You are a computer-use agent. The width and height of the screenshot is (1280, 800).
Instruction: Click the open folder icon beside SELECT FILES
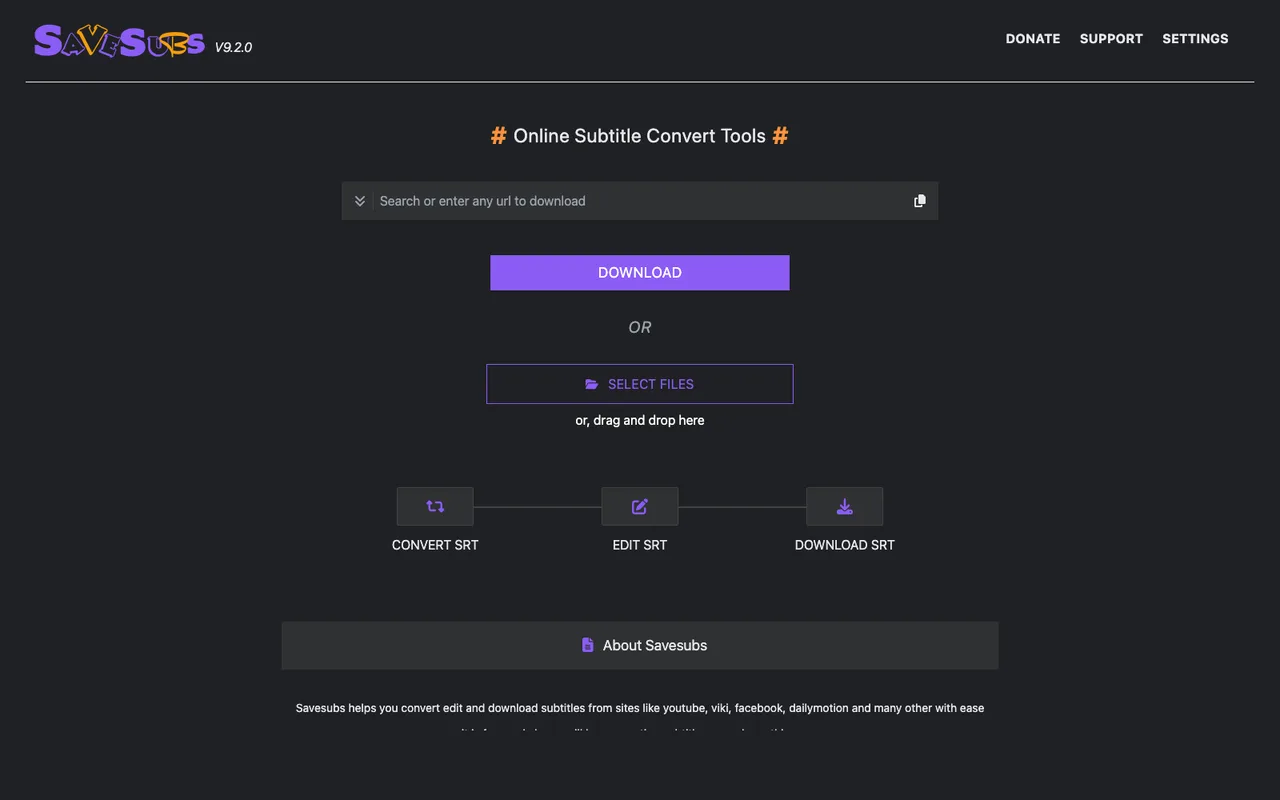(x=592, y=384)
